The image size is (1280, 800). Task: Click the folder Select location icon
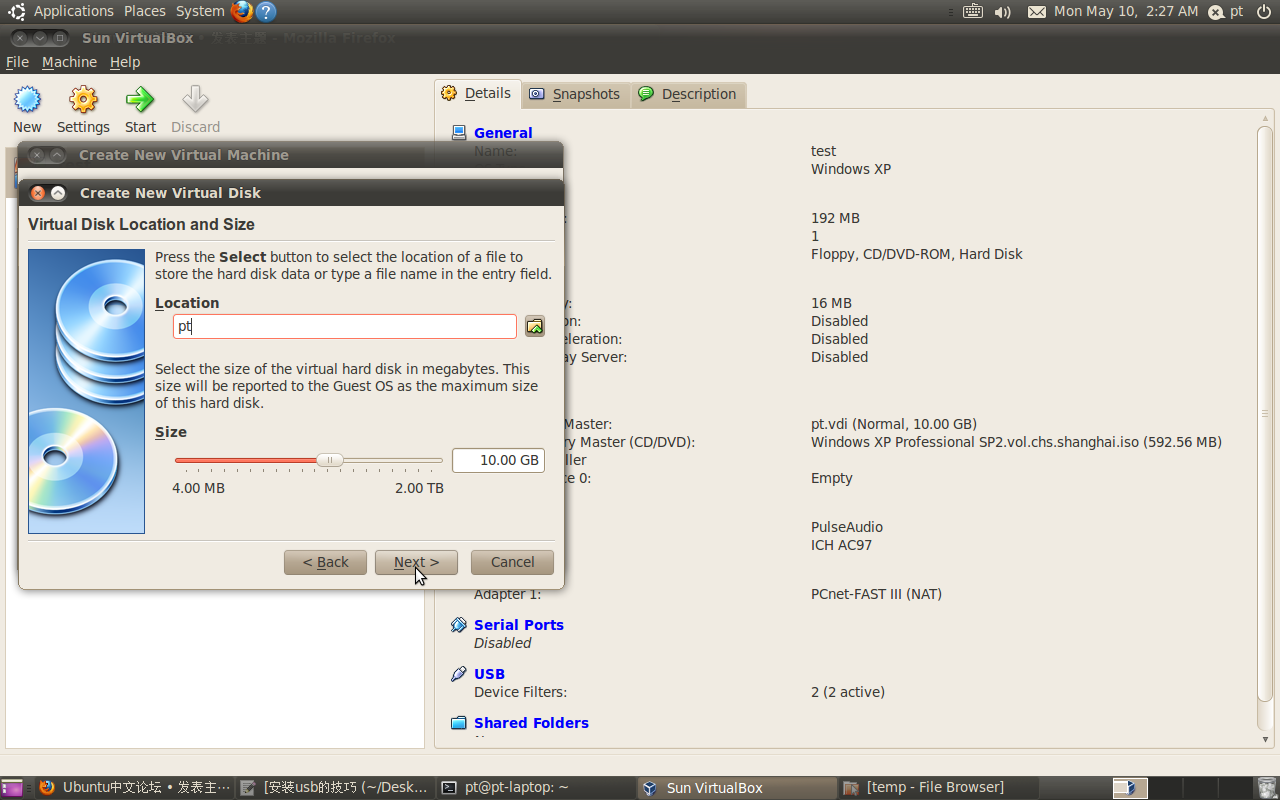coord(535,326)
